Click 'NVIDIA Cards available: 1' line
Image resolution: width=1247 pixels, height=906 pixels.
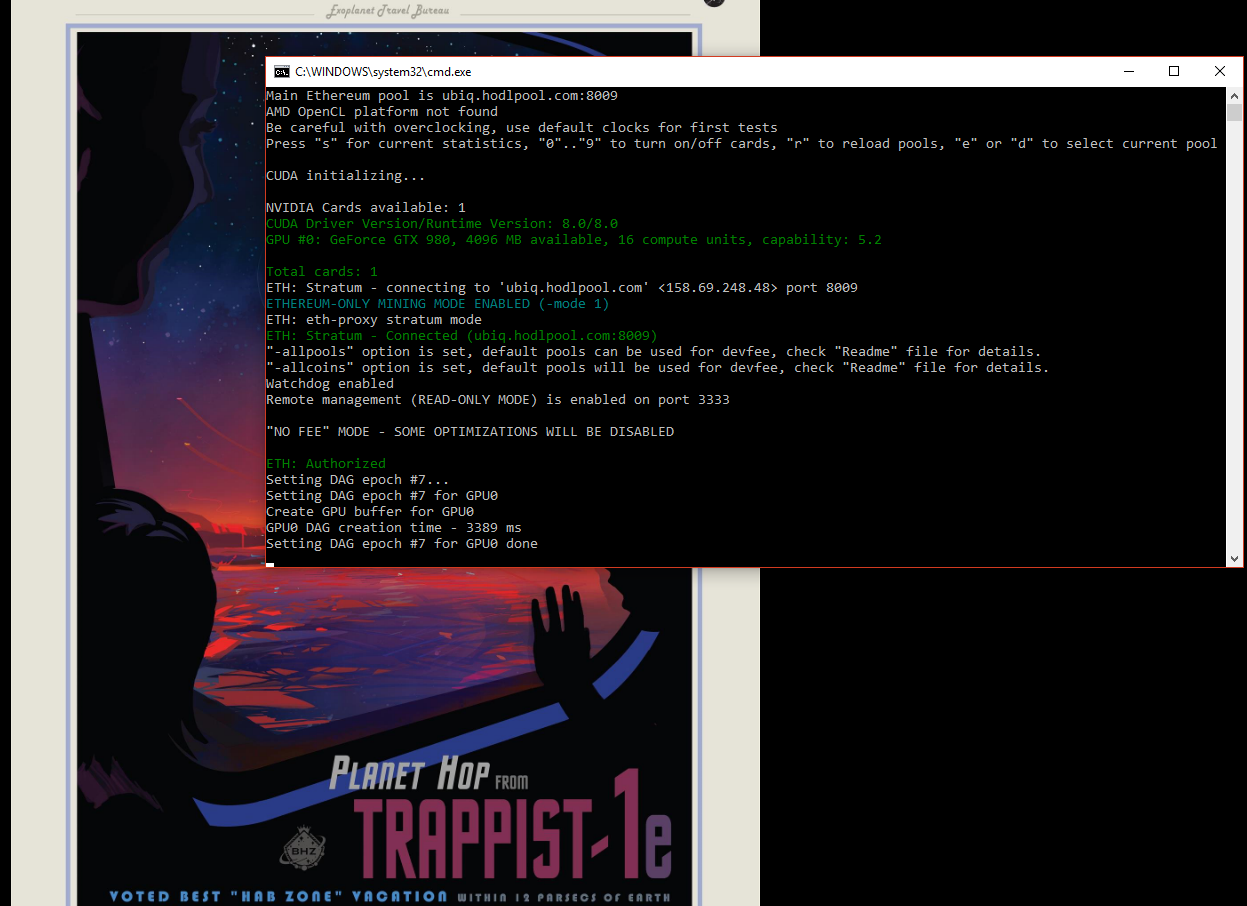pos(365,208)
